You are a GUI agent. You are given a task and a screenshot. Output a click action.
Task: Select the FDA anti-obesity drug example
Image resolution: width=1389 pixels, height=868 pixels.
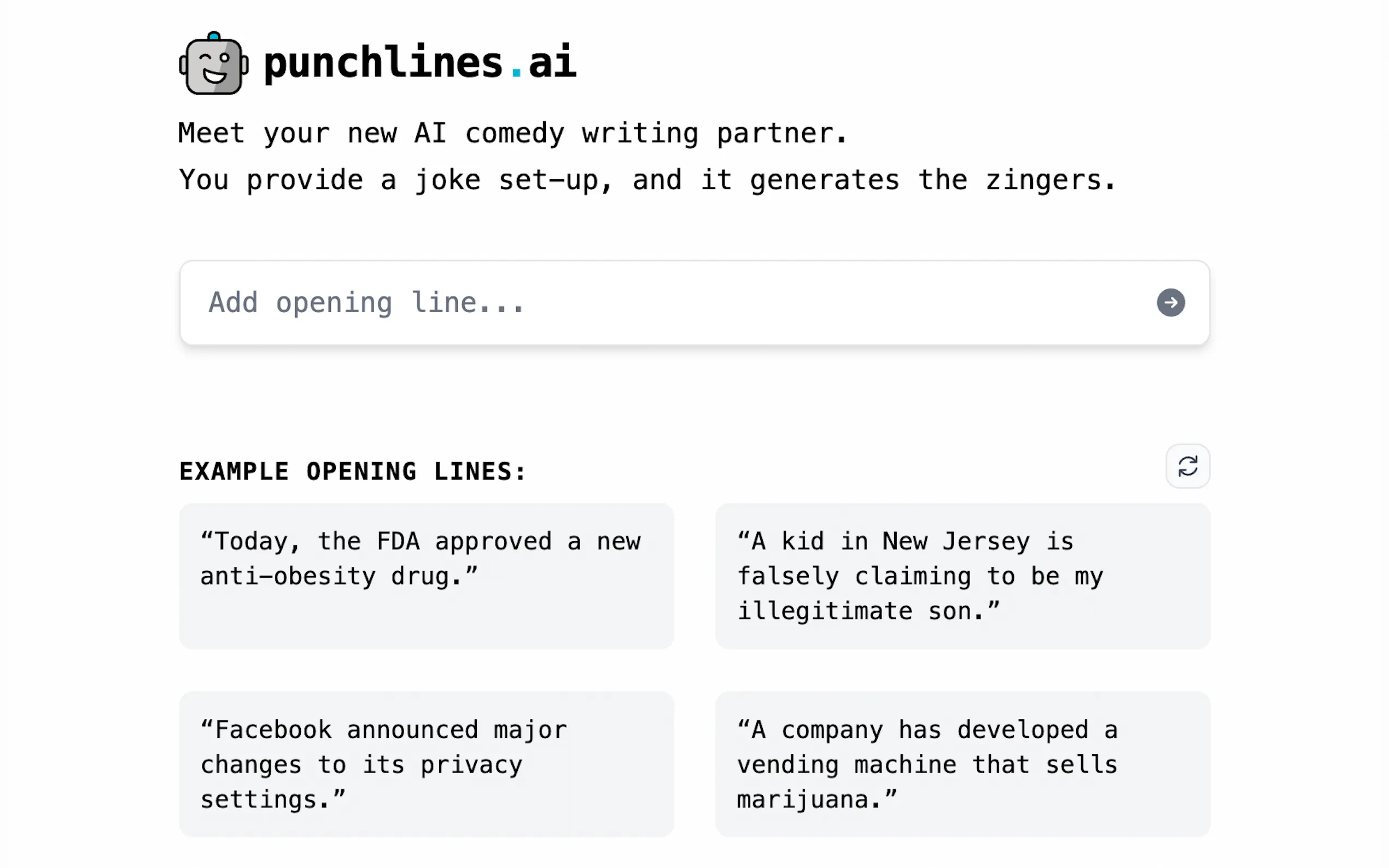pyautogui.click(x=426, y=576)
